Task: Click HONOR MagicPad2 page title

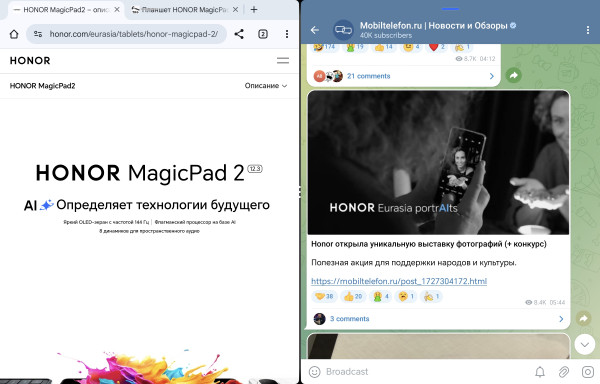Action: [42, 86]
